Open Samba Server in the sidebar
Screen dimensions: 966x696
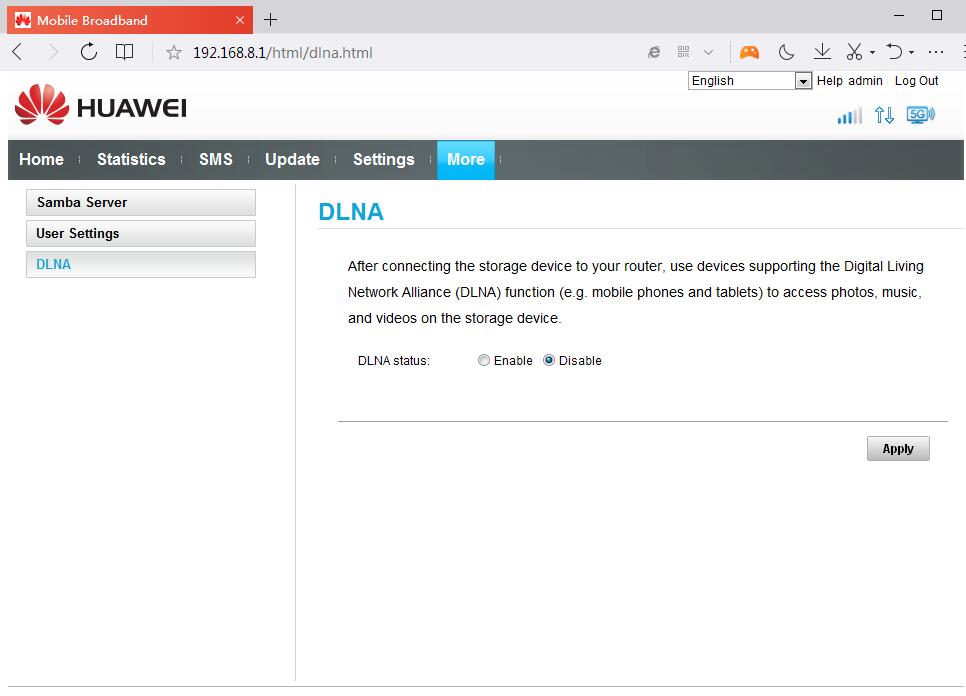(141, 202)
